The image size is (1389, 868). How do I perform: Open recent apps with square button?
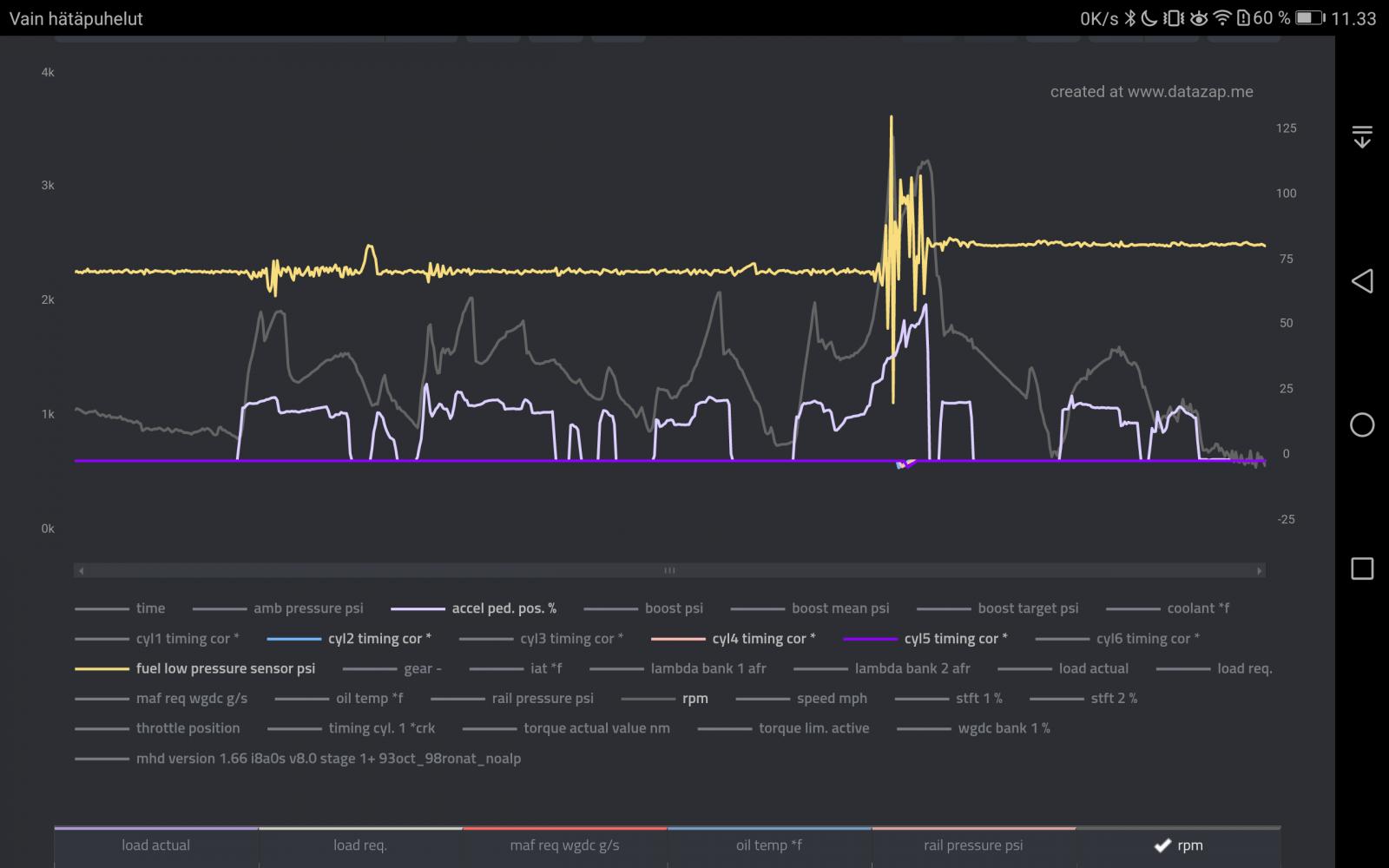click(1362, 569)
